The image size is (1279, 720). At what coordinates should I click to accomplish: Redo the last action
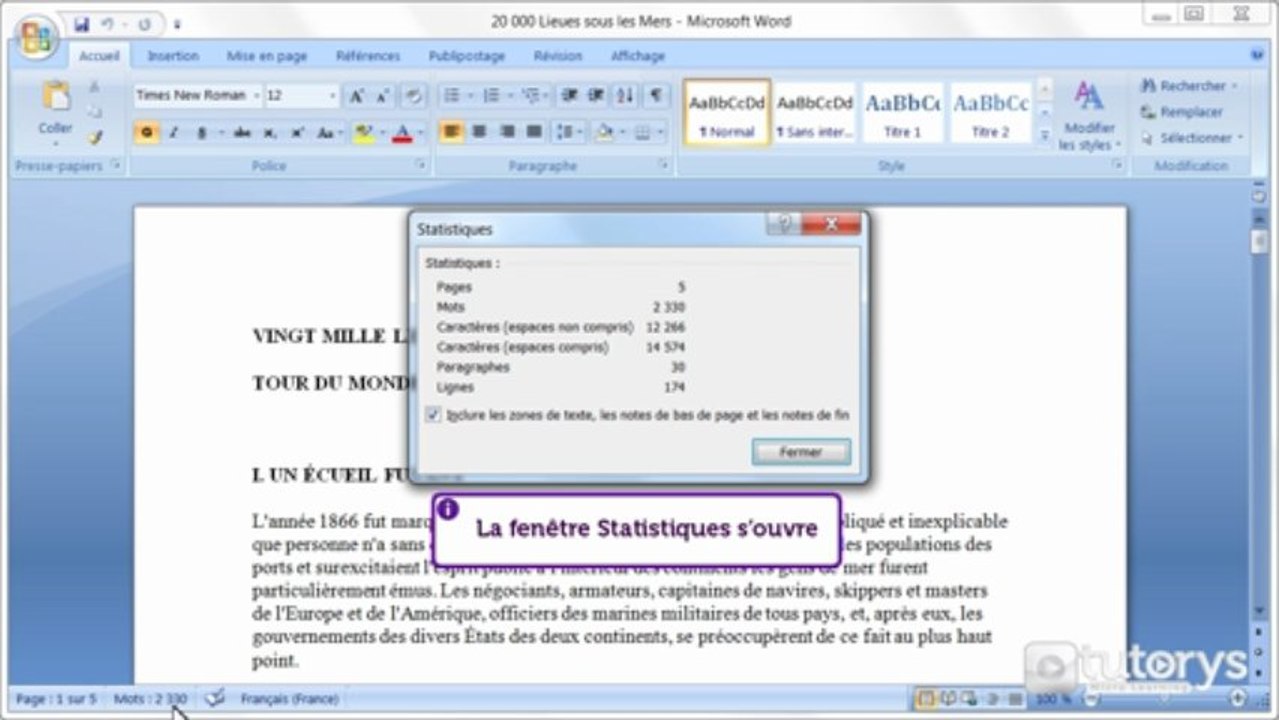pos(144,23)
